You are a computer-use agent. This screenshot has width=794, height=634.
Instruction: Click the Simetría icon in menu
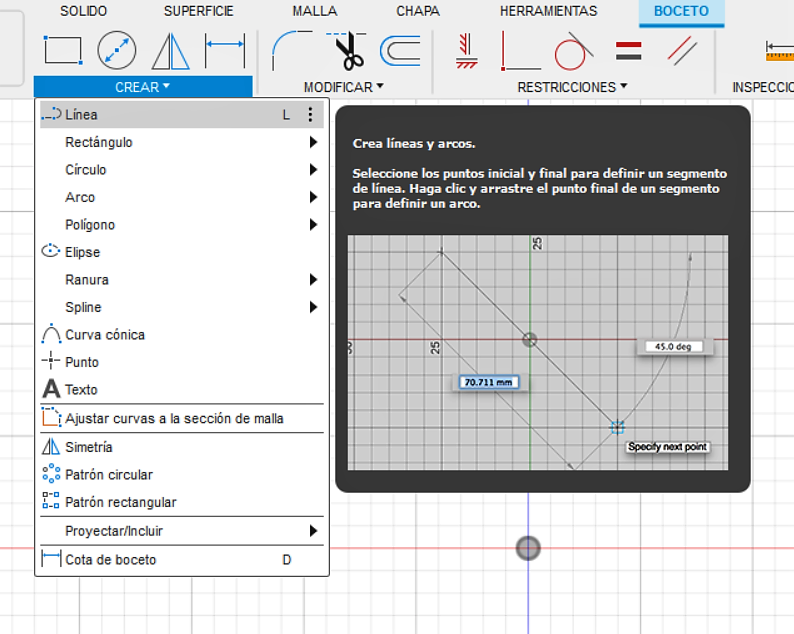click(x=51, y=446)
